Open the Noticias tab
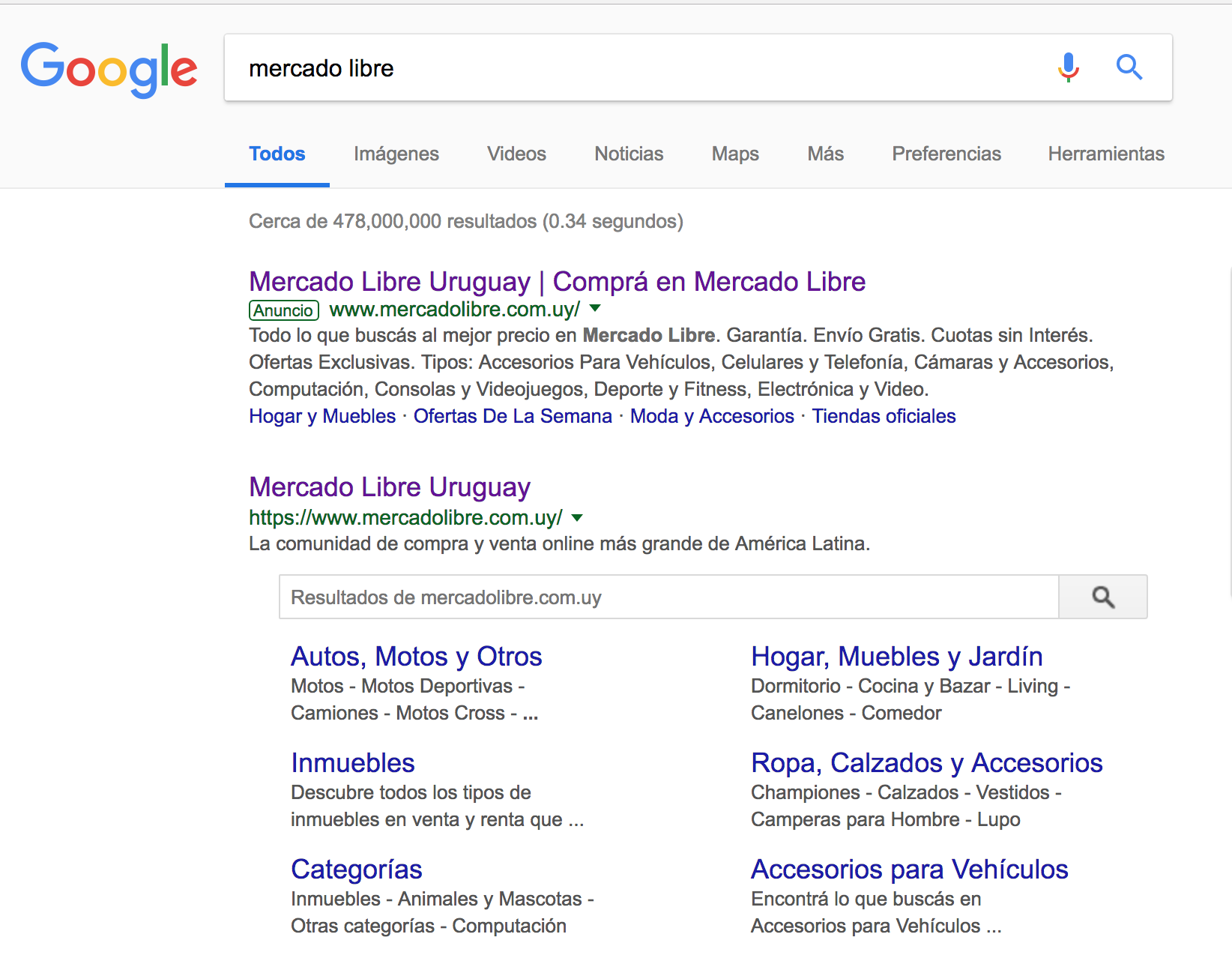The height and width of the screenshot is (967, 1232). 629,154
